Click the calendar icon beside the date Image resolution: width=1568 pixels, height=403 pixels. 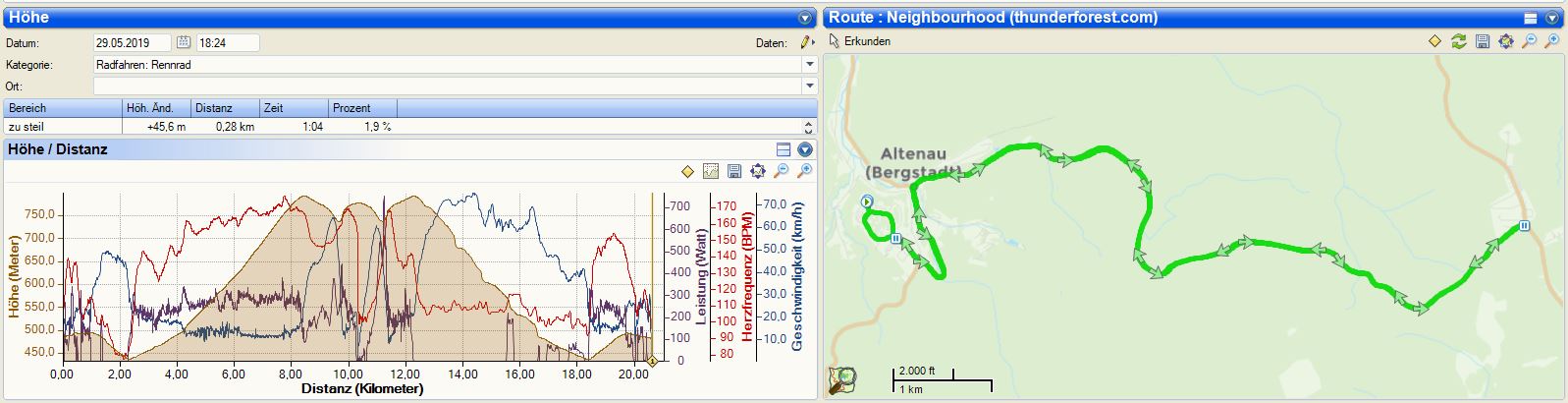pyautogui.click(x=184, y=42)
